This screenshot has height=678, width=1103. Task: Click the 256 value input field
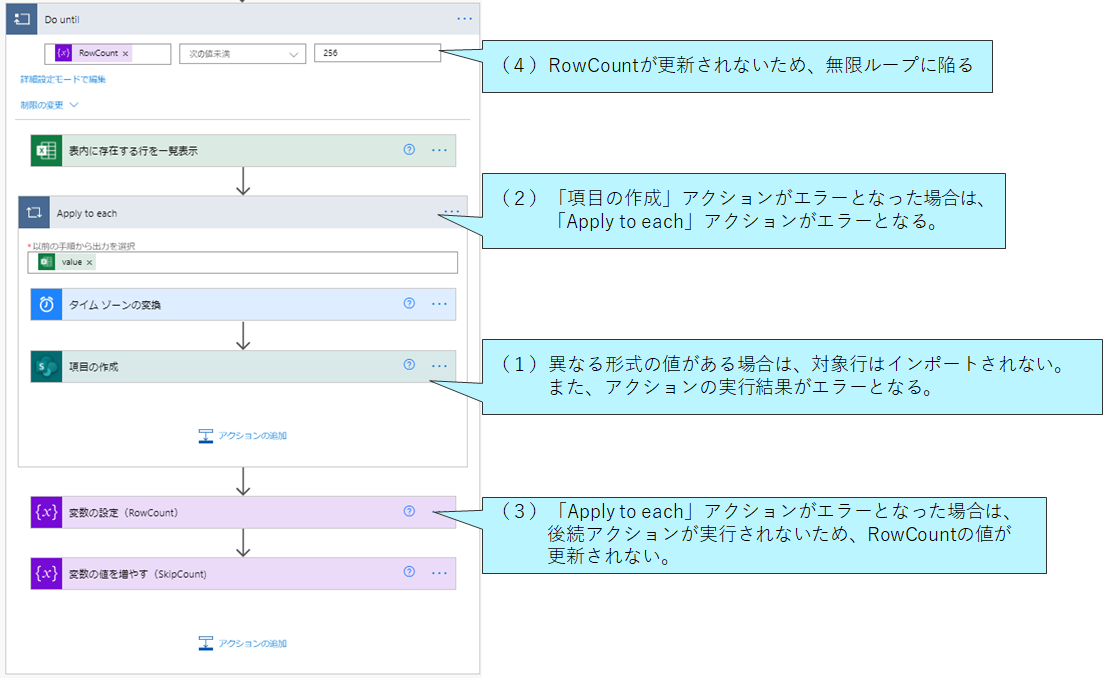(x=377, y=53)
